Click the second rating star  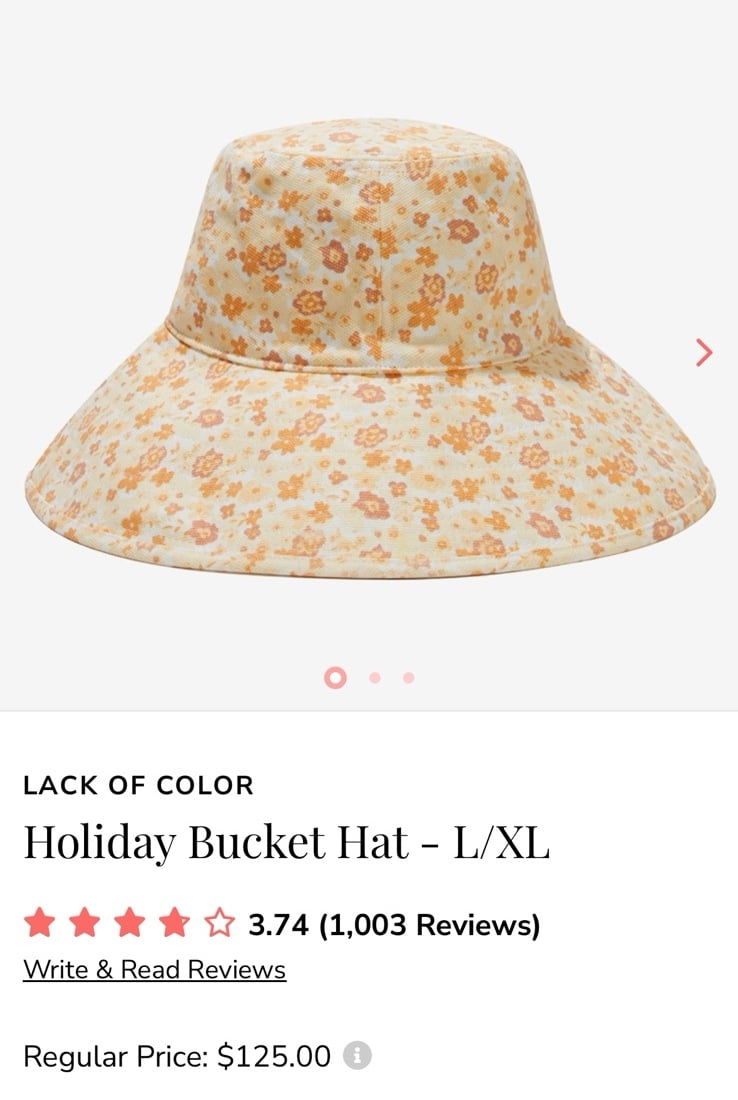[x=84, y=923]
